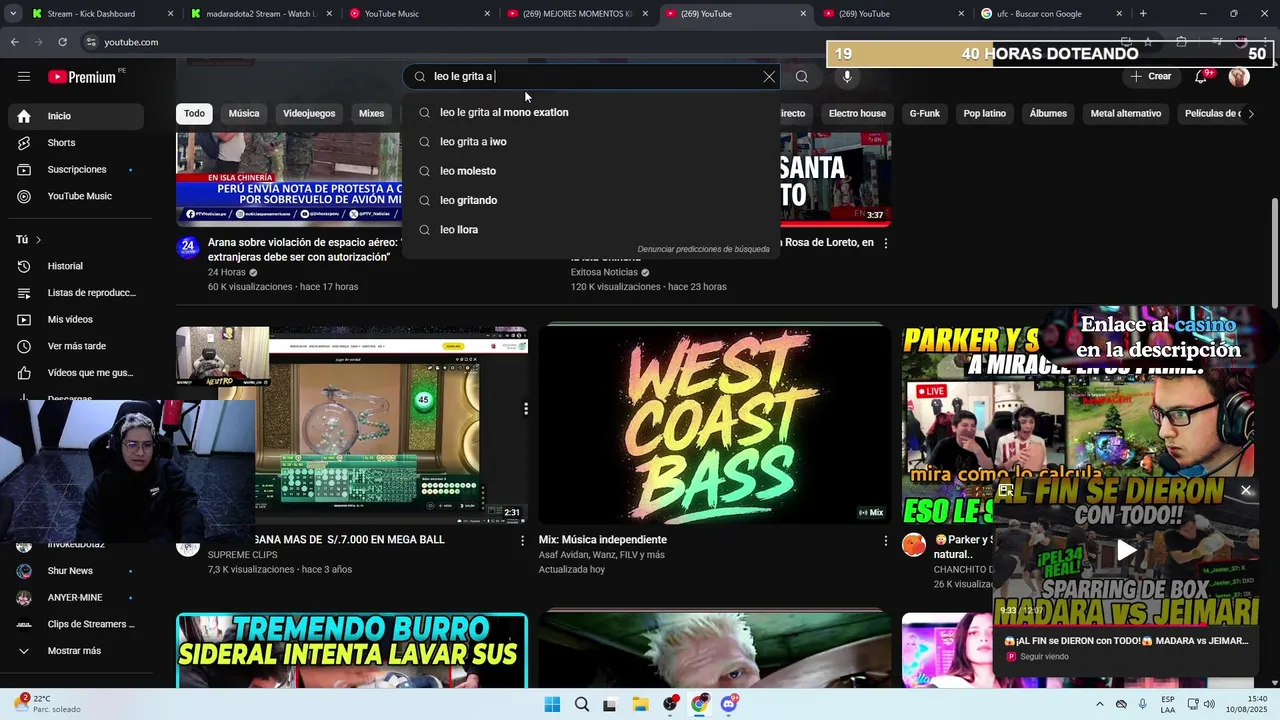Select the Mixes filter chip
The image size is (1280, 720).
[371, 114]
